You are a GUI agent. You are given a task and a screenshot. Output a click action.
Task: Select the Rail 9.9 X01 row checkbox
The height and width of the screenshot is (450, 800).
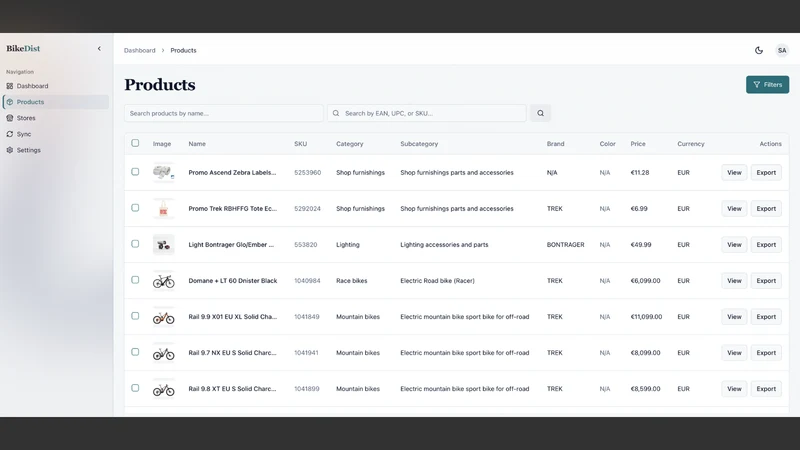135,316
